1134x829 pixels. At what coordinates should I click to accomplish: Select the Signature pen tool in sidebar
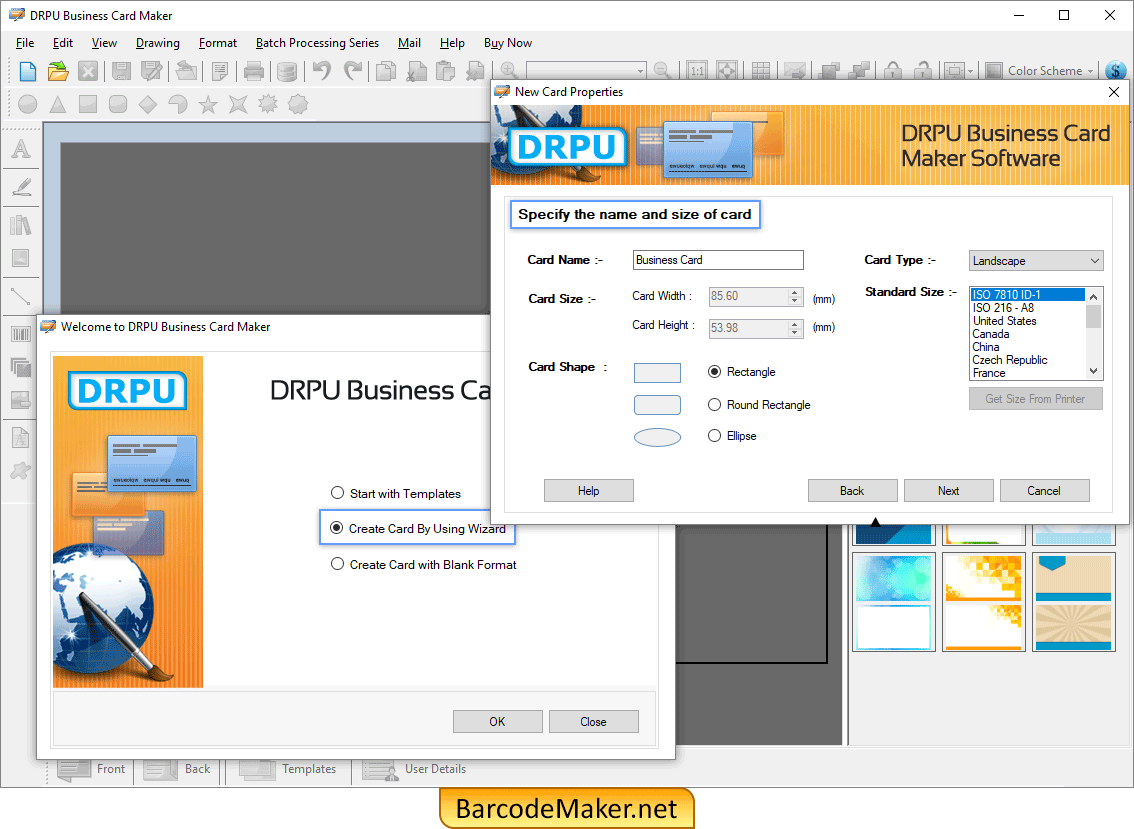point(21,187)
